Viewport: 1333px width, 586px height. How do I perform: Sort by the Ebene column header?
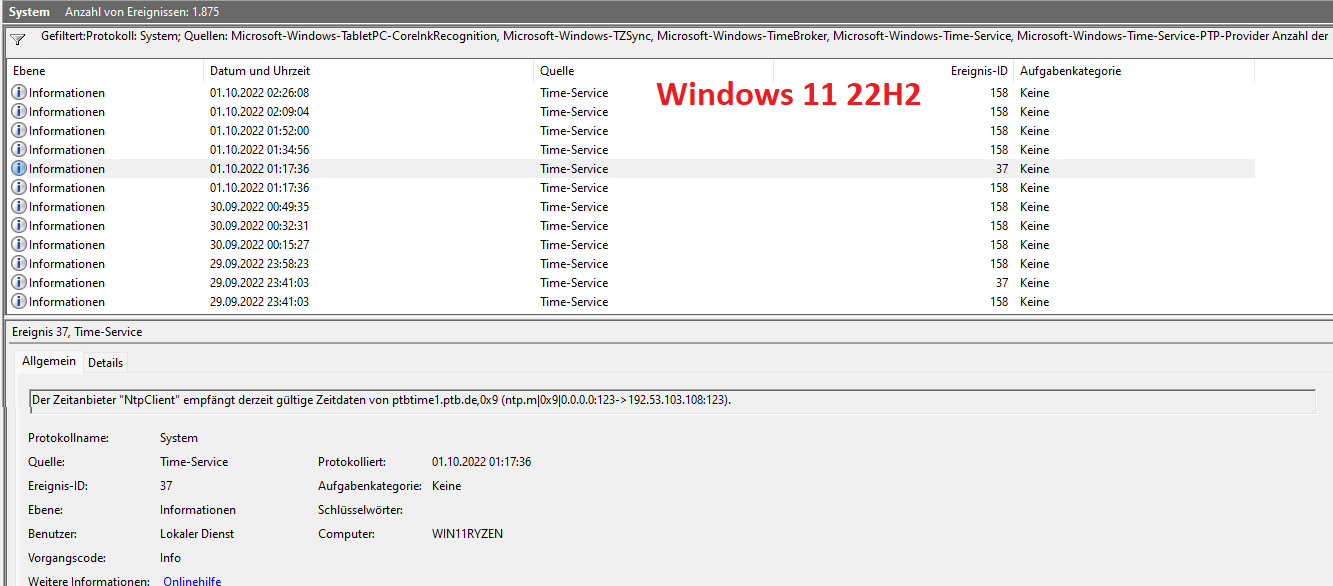pyautogui.click(x=105, y=71)
